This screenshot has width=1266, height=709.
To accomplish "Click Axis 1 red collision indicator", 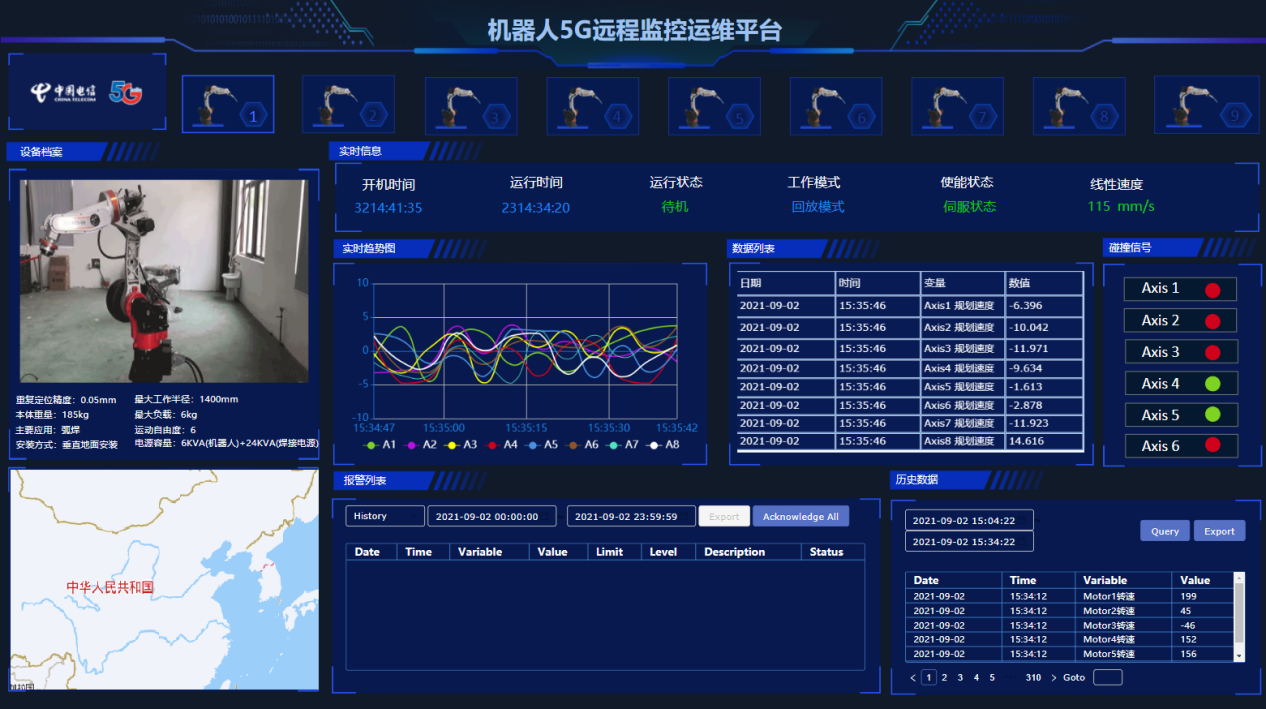I will pyautogui.click(x=1212, y=290).
